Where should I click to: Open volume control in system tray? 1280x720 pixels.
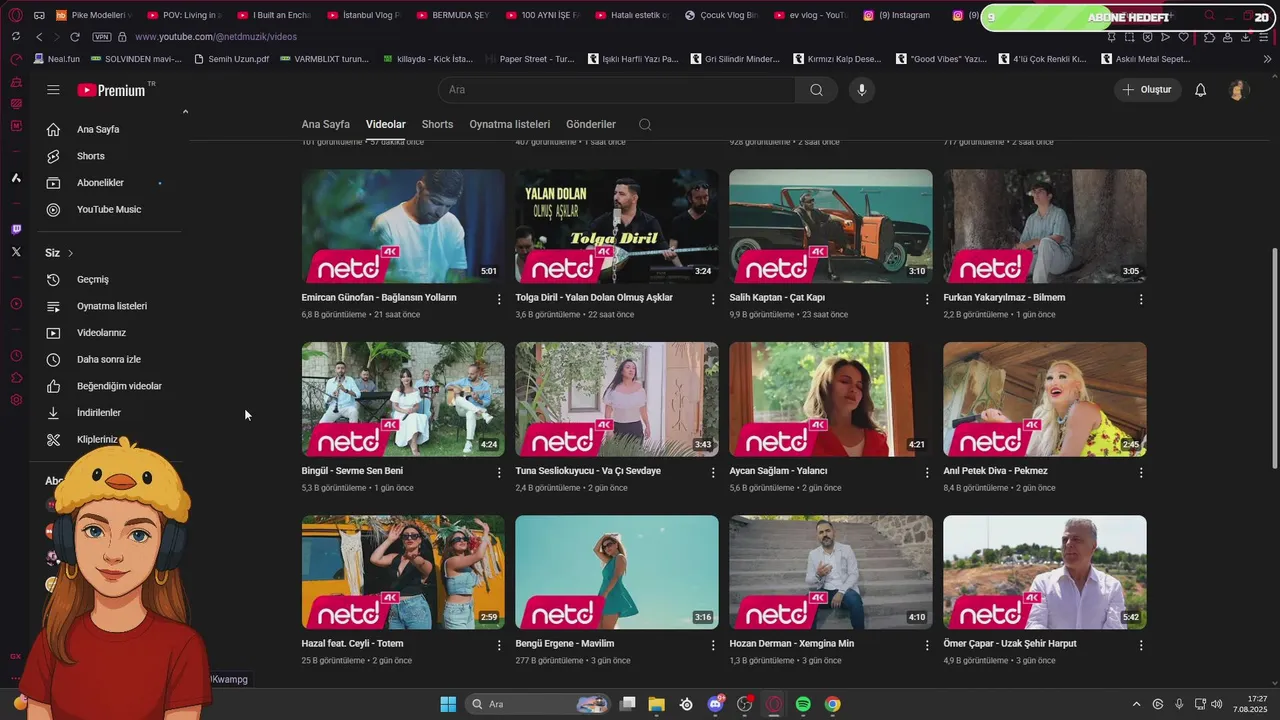[1216, 704]
